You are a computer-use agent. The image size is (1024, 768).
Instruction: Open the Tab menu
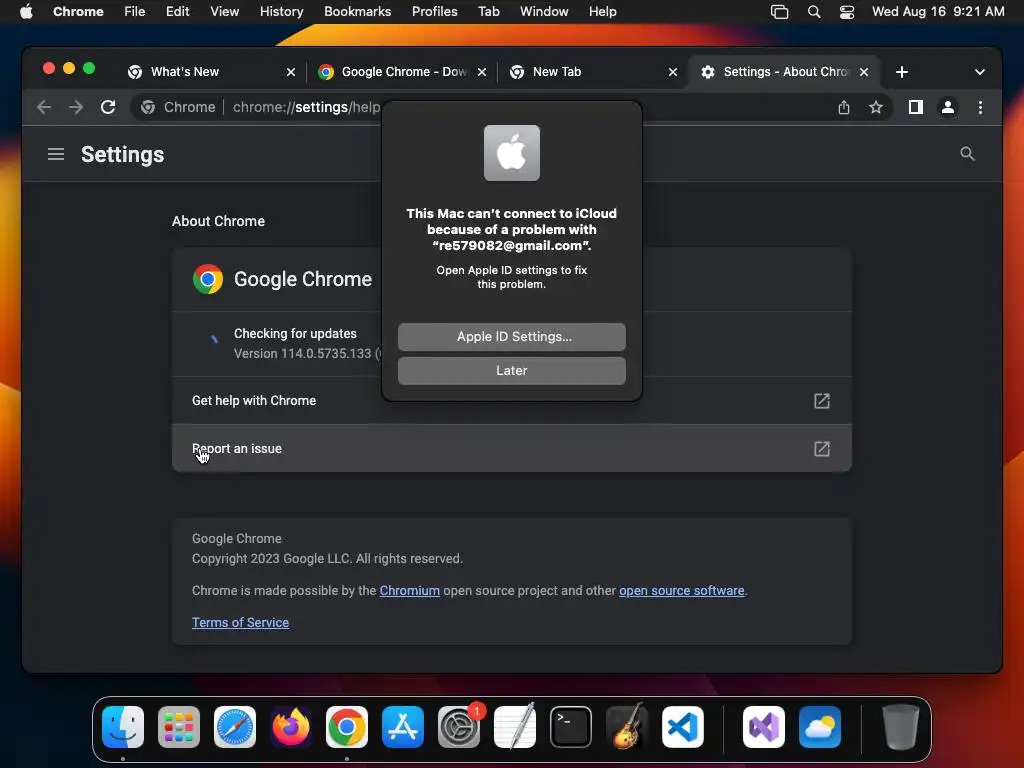[488, 12]
